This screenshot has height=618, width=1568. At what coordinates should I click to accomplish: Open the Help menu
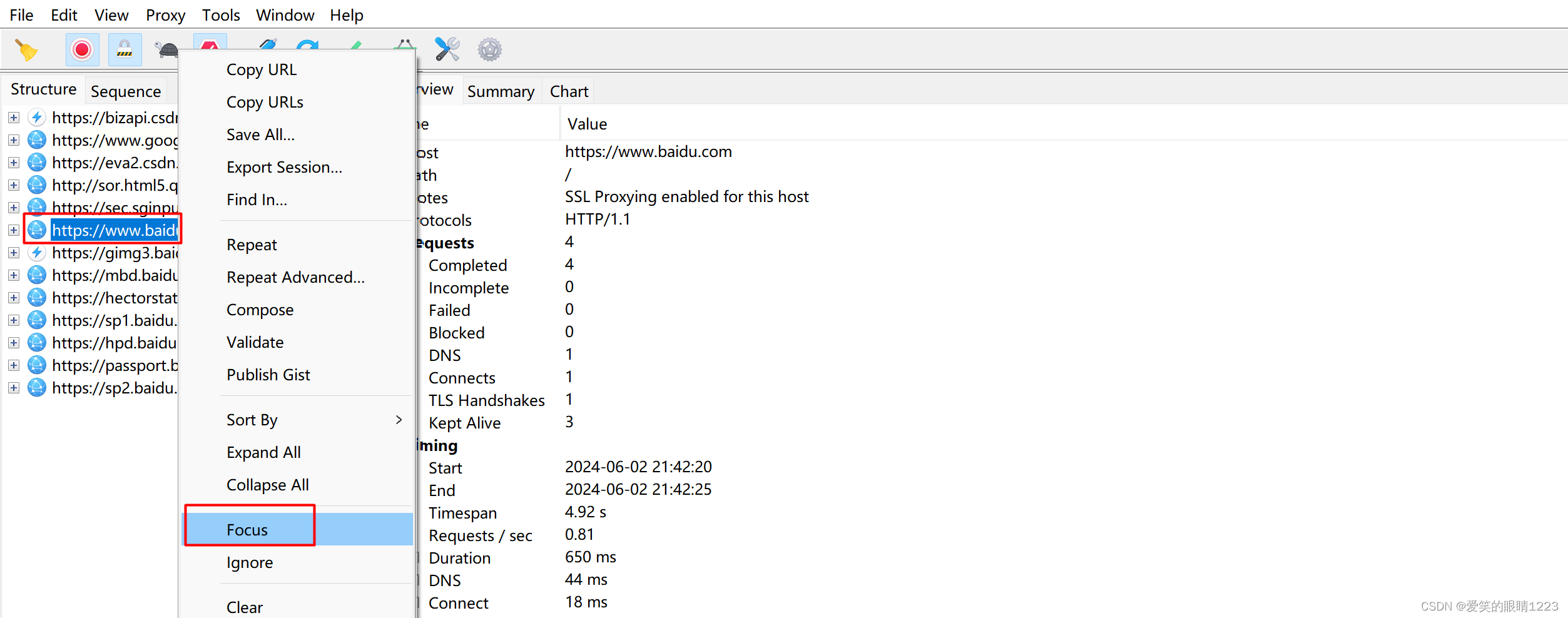point(347,15)
